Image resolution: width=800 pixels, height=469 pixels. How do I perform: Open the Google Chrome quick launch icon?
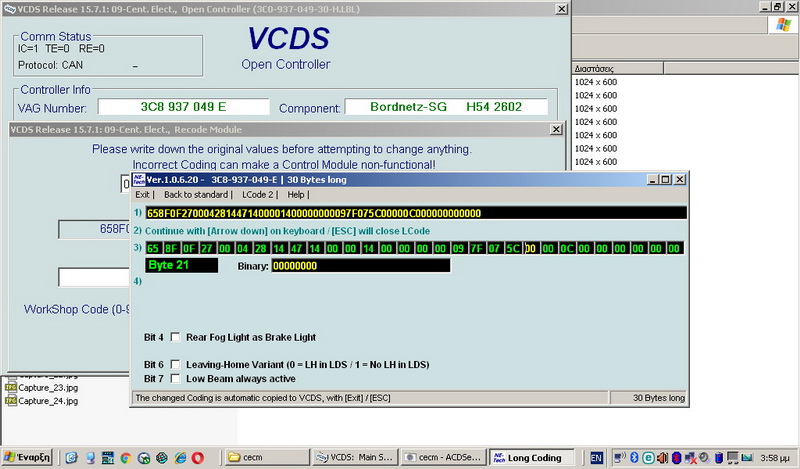coord(125,458)
